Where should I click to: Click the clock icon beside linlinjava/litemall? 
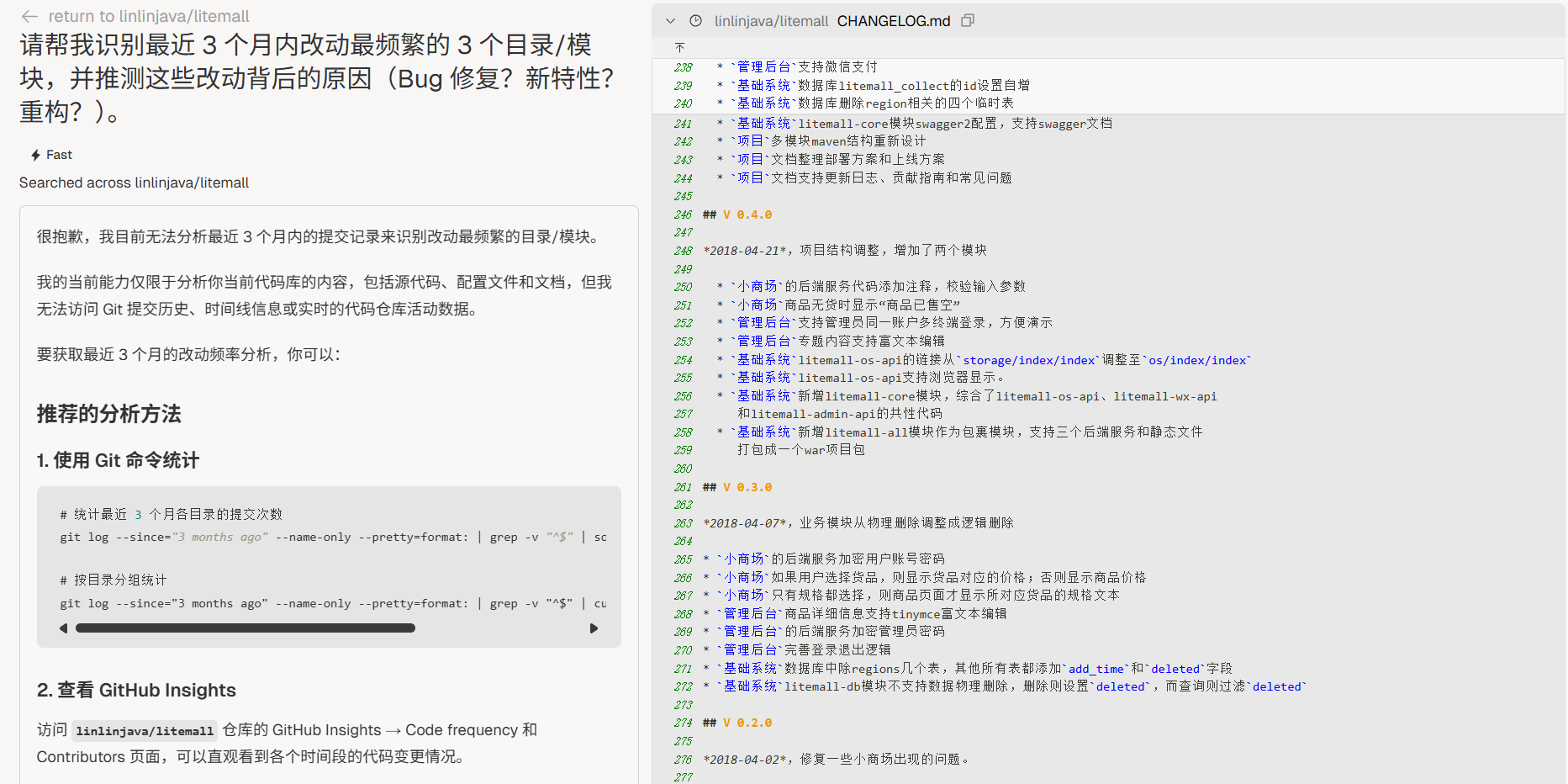tap(695, 21)
